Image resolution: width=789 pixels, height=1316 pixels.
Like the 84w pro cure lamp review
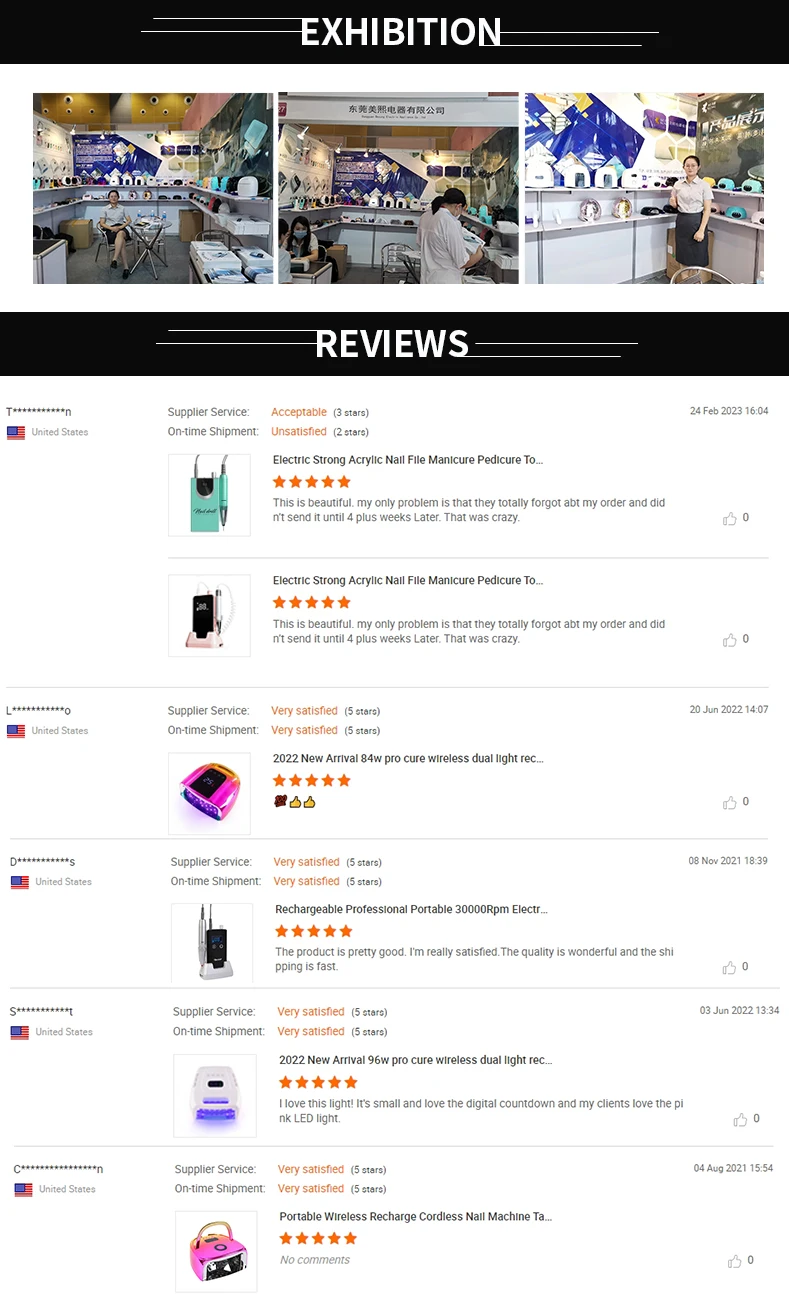point(730,802)
